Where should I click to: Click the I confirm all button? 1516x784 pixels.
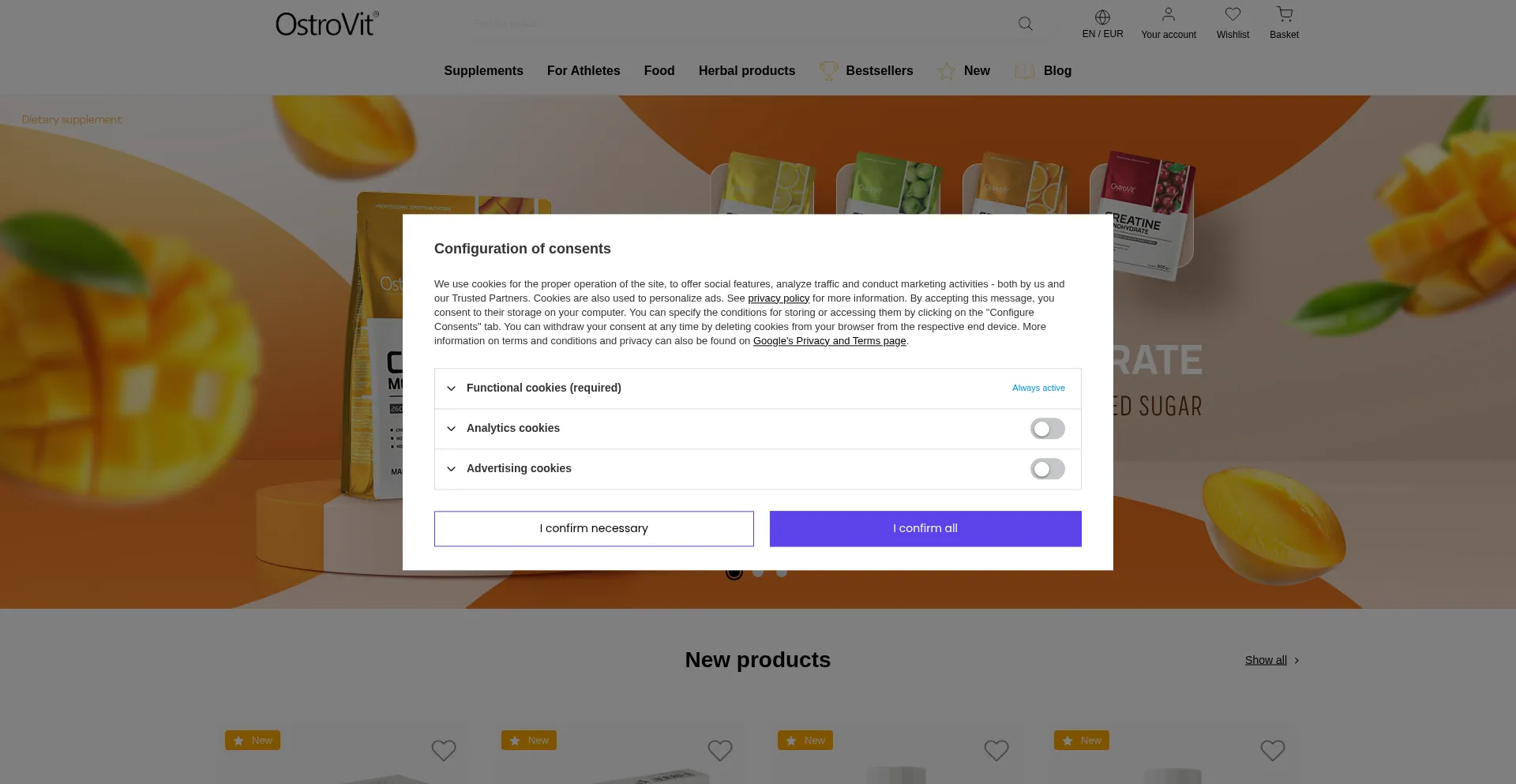click(x=925, y=528)
